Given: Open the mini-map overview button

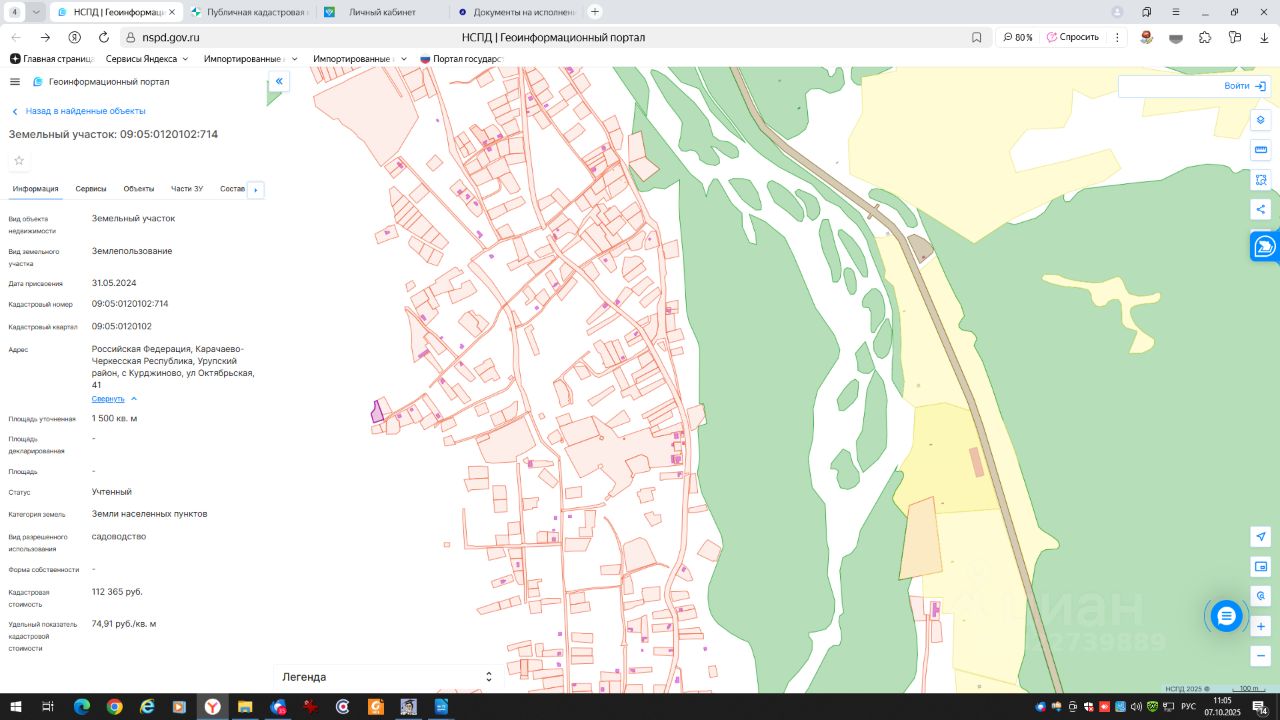Looking at the screenshot, I should pyautogui.click(x=1261, y=567).
